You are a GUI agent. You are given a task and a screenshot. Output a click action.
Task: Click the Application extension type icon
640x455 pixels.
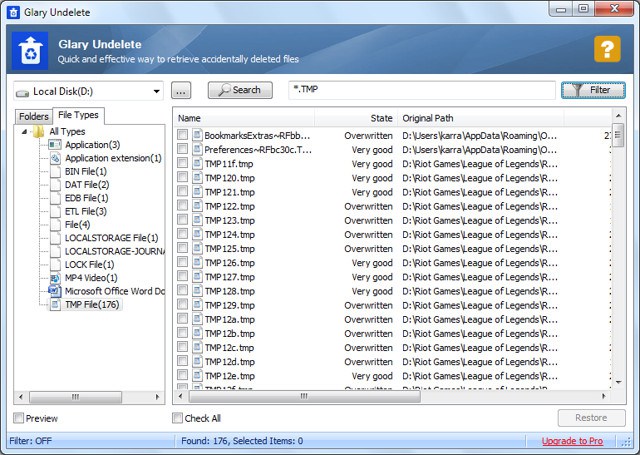(x=55, y=158)
